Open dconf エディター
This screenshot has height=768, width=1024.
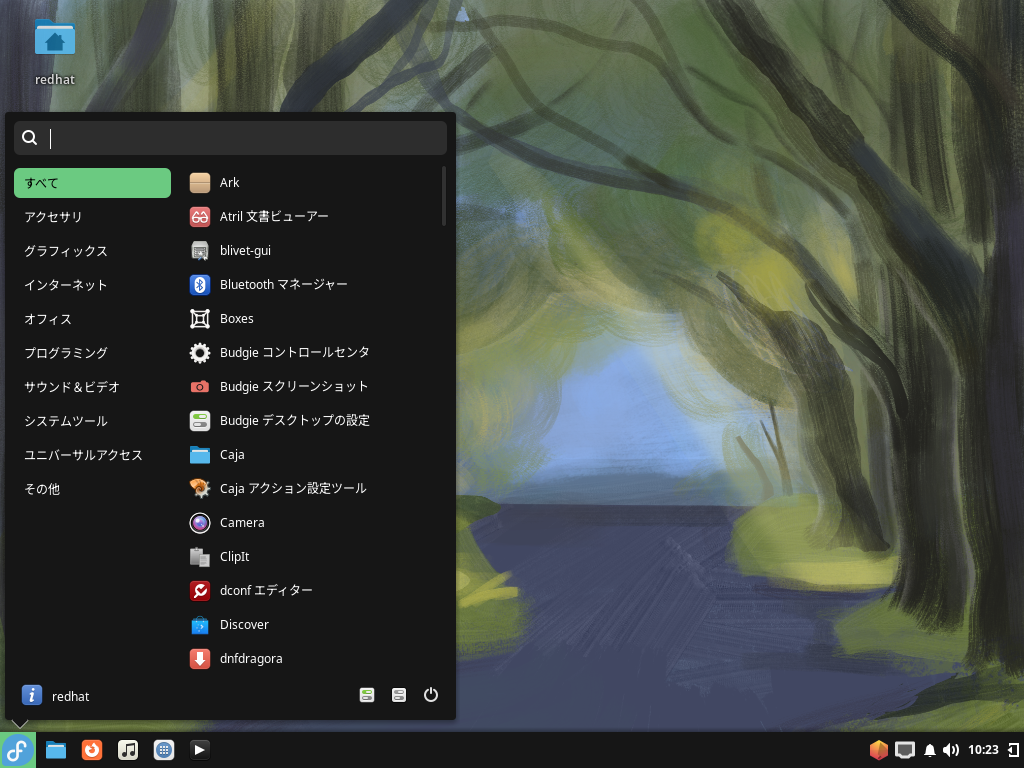point(312,590)
